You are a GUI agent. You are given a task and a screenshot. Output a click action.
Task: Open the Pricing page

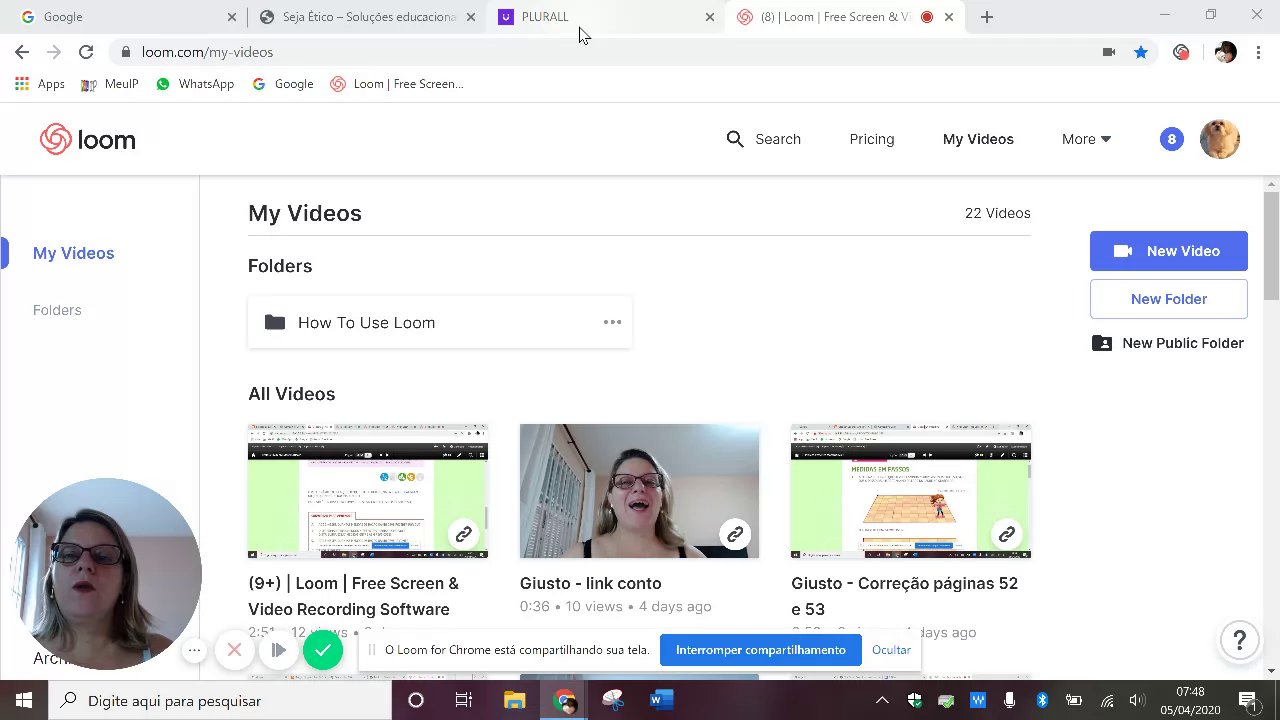coord(872,139)
